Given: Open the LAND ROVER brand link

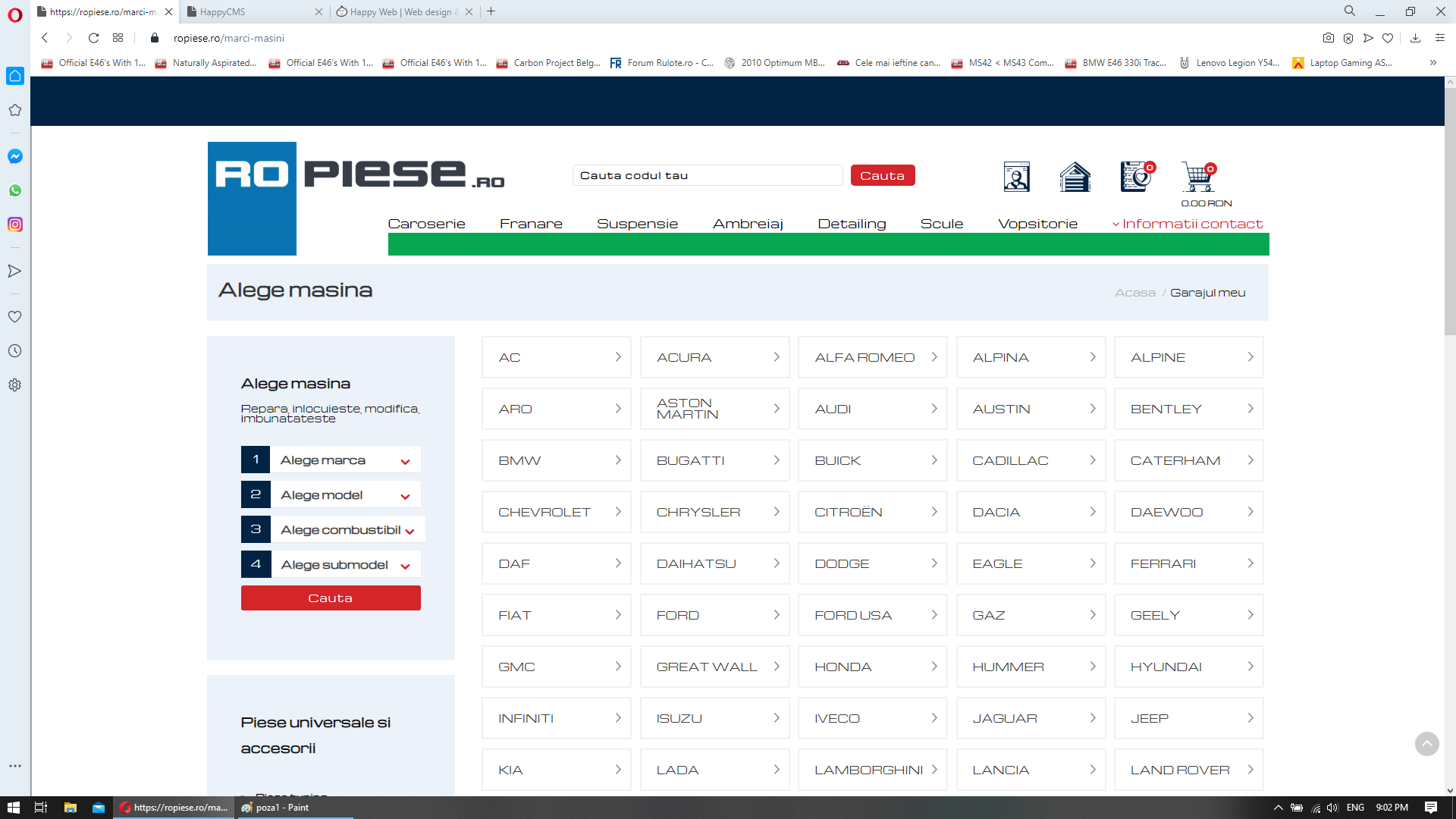Looking at the screenshot, I should [x=1188, y=770].
